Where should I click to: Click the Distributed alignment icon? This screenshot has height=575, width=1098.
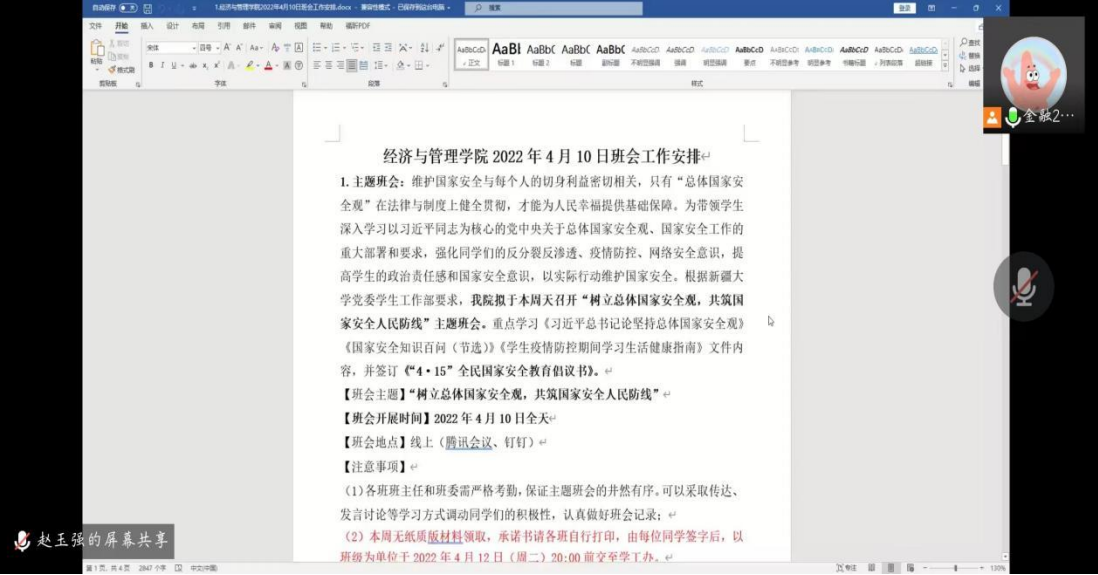(x=363, y=65)
